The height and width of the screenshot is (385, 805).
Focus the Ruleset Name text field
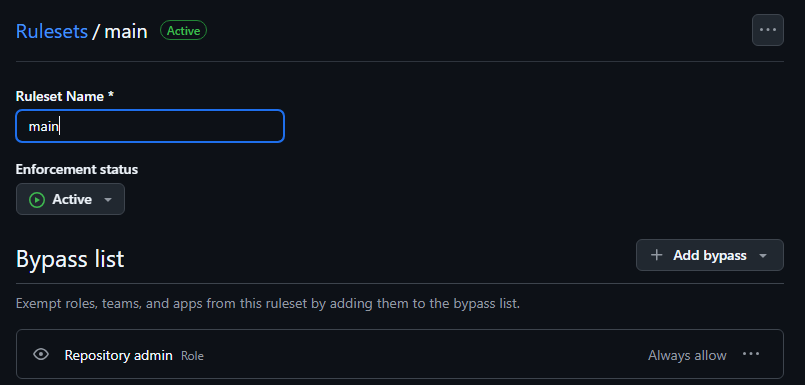point(150,126)
